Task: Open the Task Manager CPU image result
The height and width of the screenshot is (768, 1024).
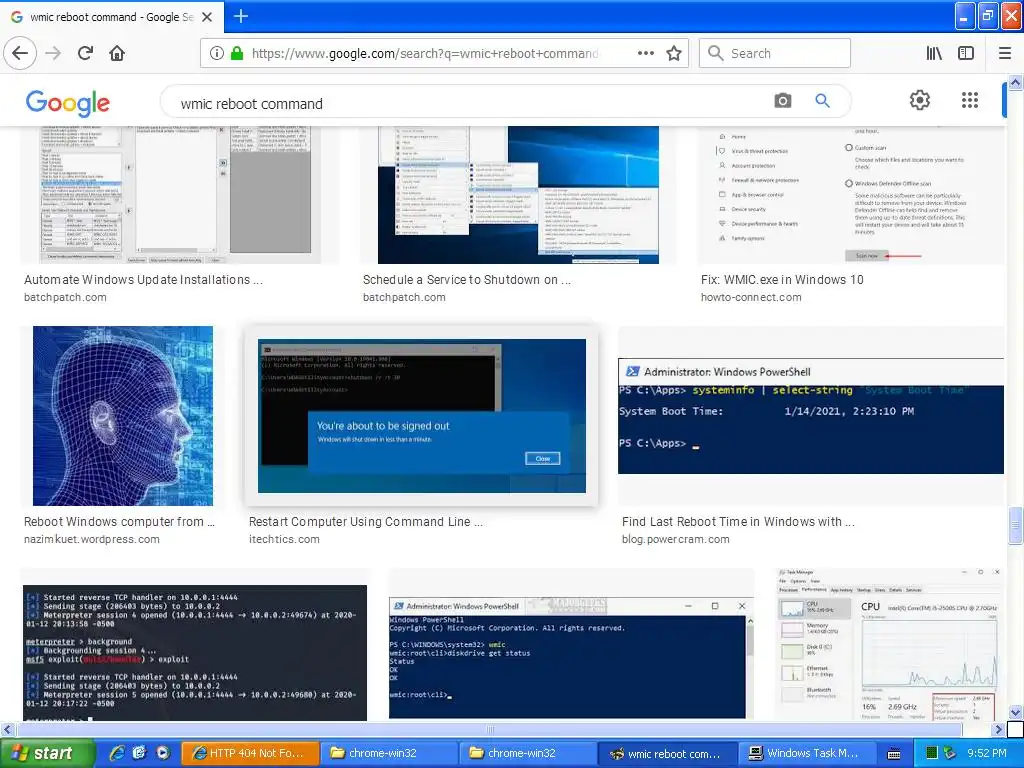Action: (889, 647)
